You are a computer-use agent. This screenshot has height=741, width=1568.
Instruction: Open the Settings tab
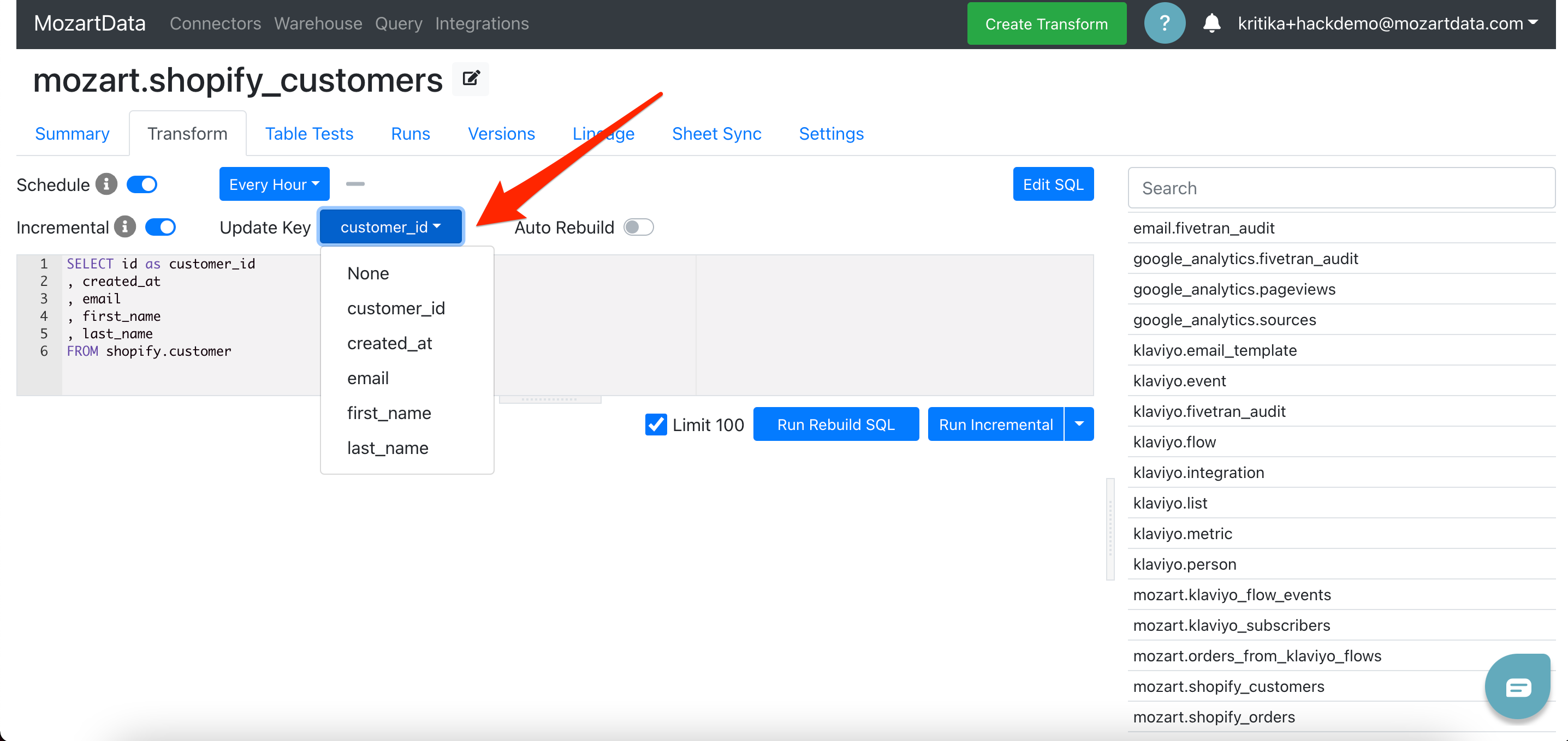click(831, 134)
